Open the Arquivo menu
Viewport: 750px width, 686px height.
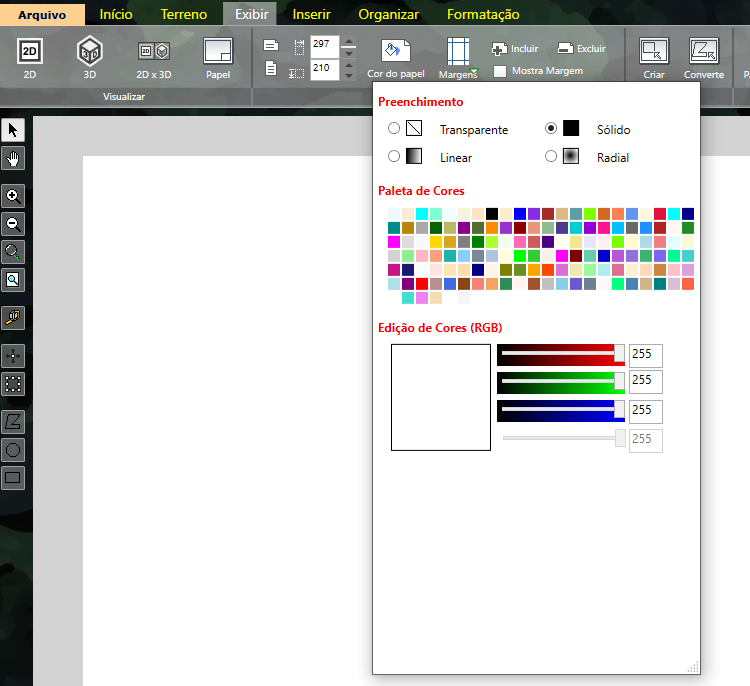(x=42, y=14)
